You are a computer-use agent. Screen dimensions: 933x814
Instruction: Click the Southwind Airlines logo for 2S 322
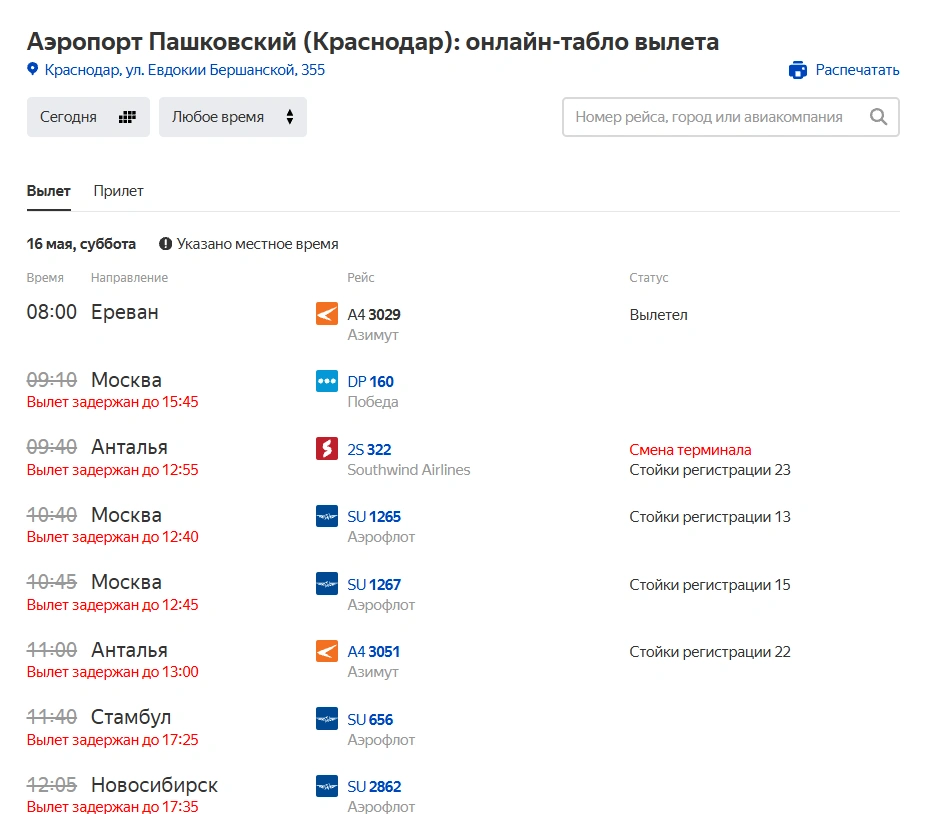pyautogui.click(x=327, y=449)
